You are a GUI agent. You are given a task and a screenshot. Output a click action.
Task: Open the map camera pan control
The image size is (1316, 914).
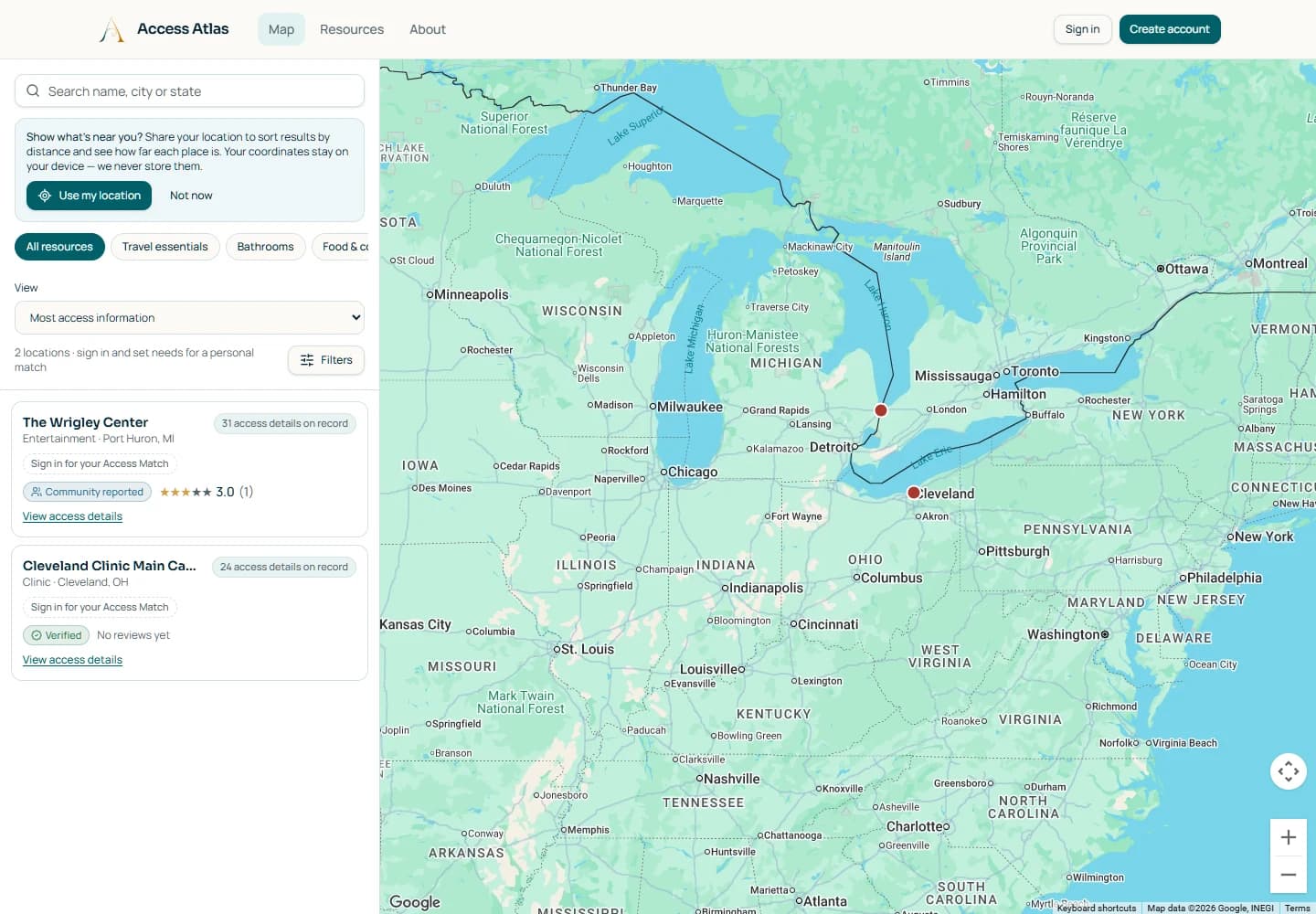point(1289,771)
